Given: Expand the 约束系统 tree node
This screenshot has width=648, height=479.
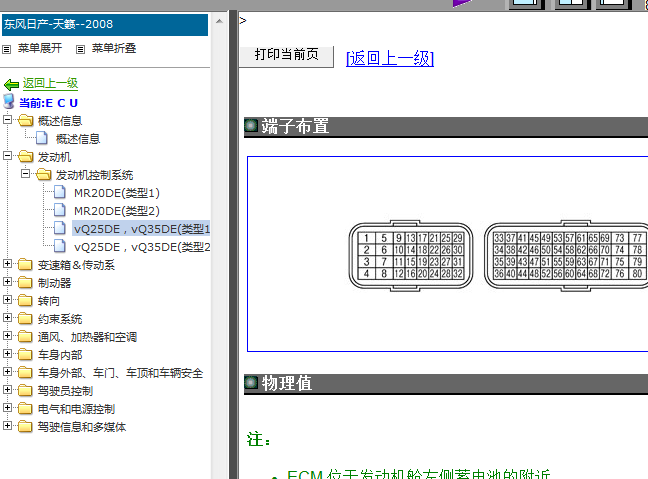Looking at the screenshot, I should point(7,317).
